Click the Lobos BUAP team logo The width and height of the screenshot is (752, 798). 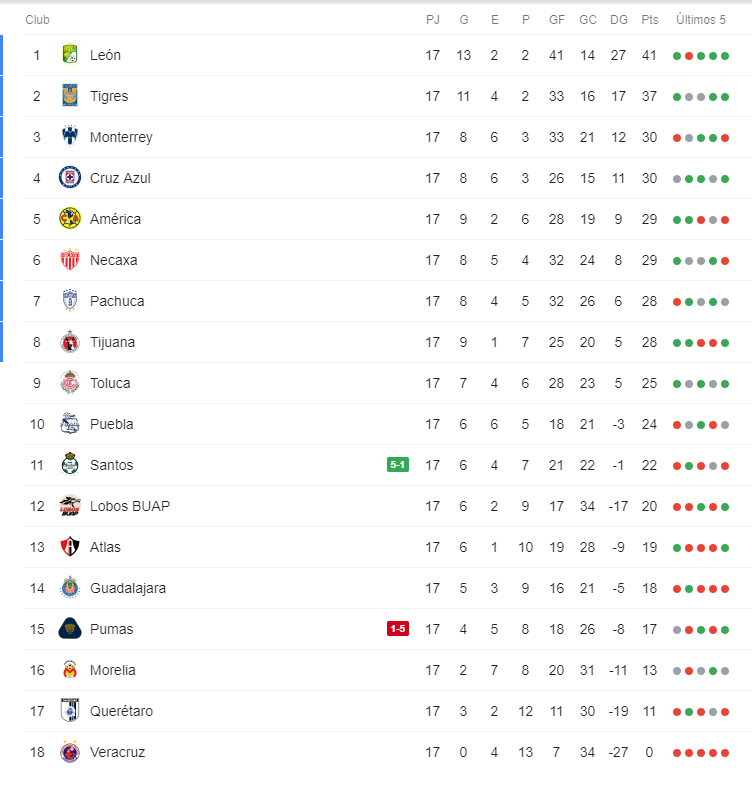pos(69,506)
